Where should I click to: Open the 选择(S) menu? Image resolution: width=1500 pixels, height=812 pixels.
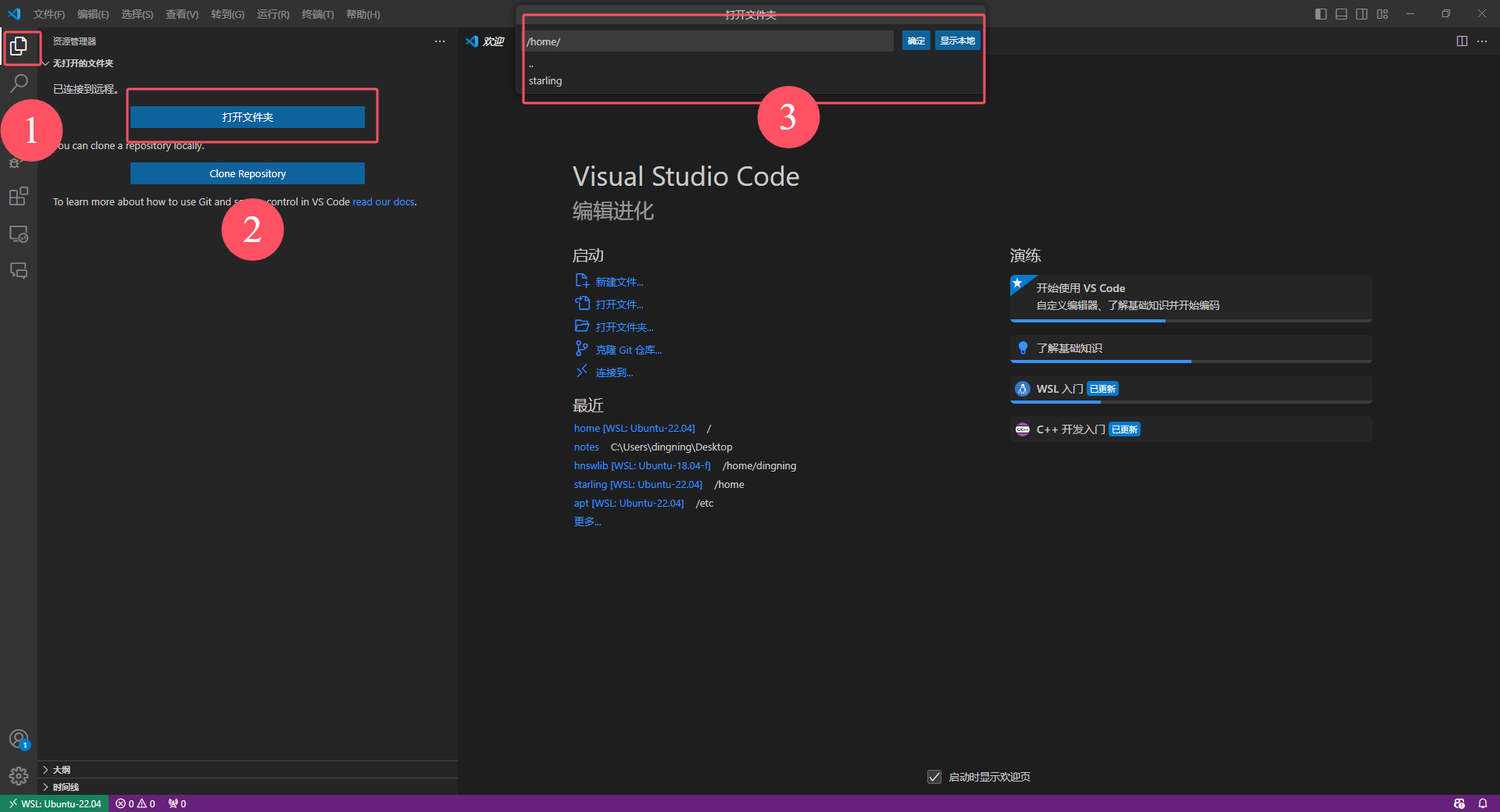click(137, 14)
